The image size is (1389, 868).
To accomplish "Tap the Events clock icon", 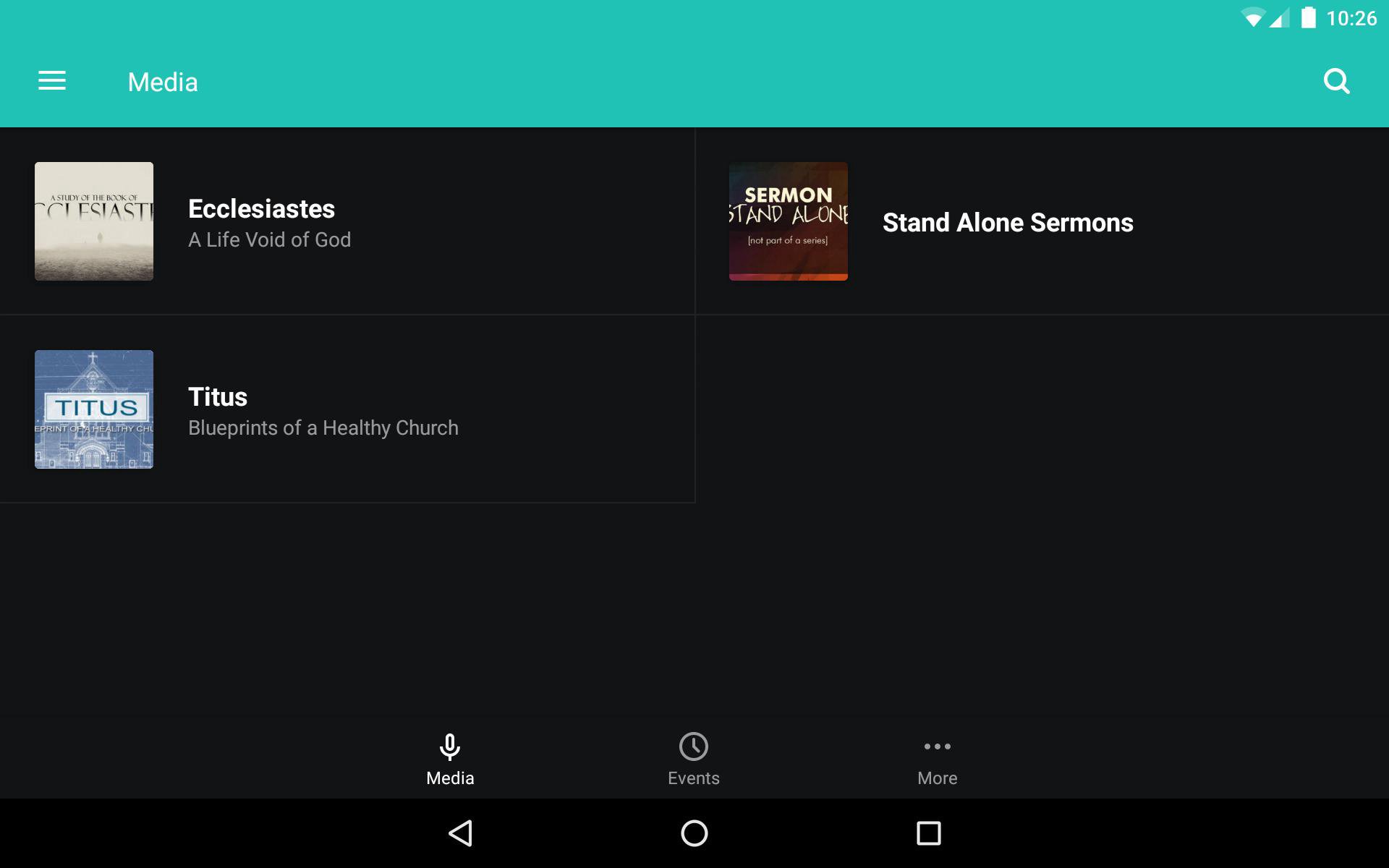I will point(693,746).
